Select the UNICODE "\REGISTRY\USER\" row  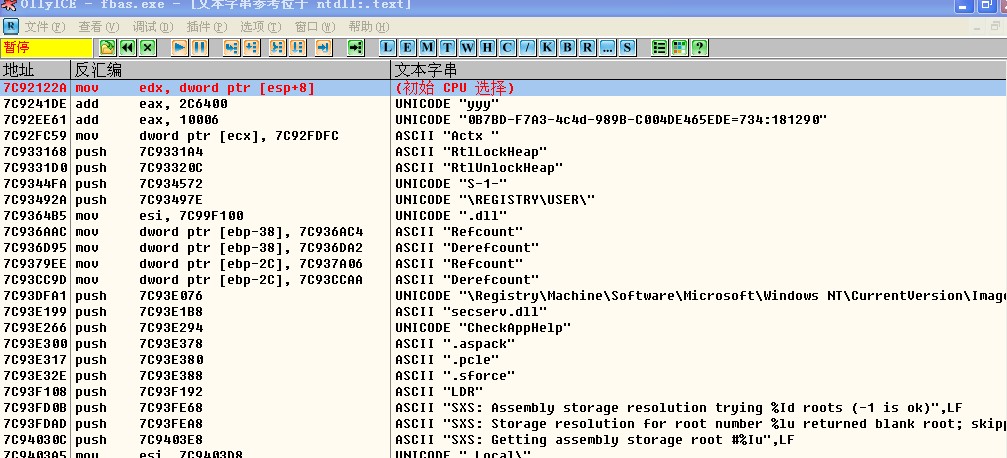tap(503, 200)
